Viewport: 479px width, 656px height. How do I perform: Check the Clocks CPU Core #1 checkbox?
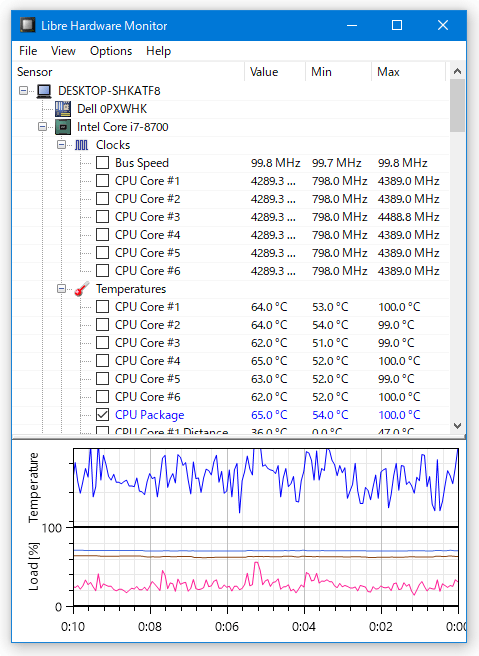pyautogui.click(x=102, y=181)
